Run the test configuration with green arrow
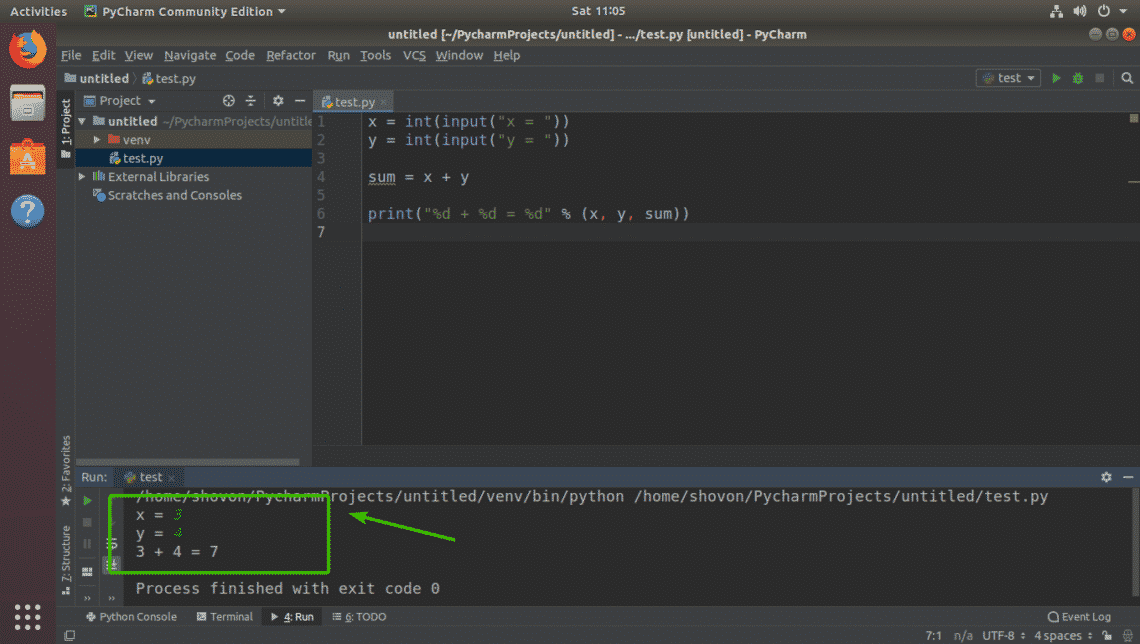 (1057, 77)
